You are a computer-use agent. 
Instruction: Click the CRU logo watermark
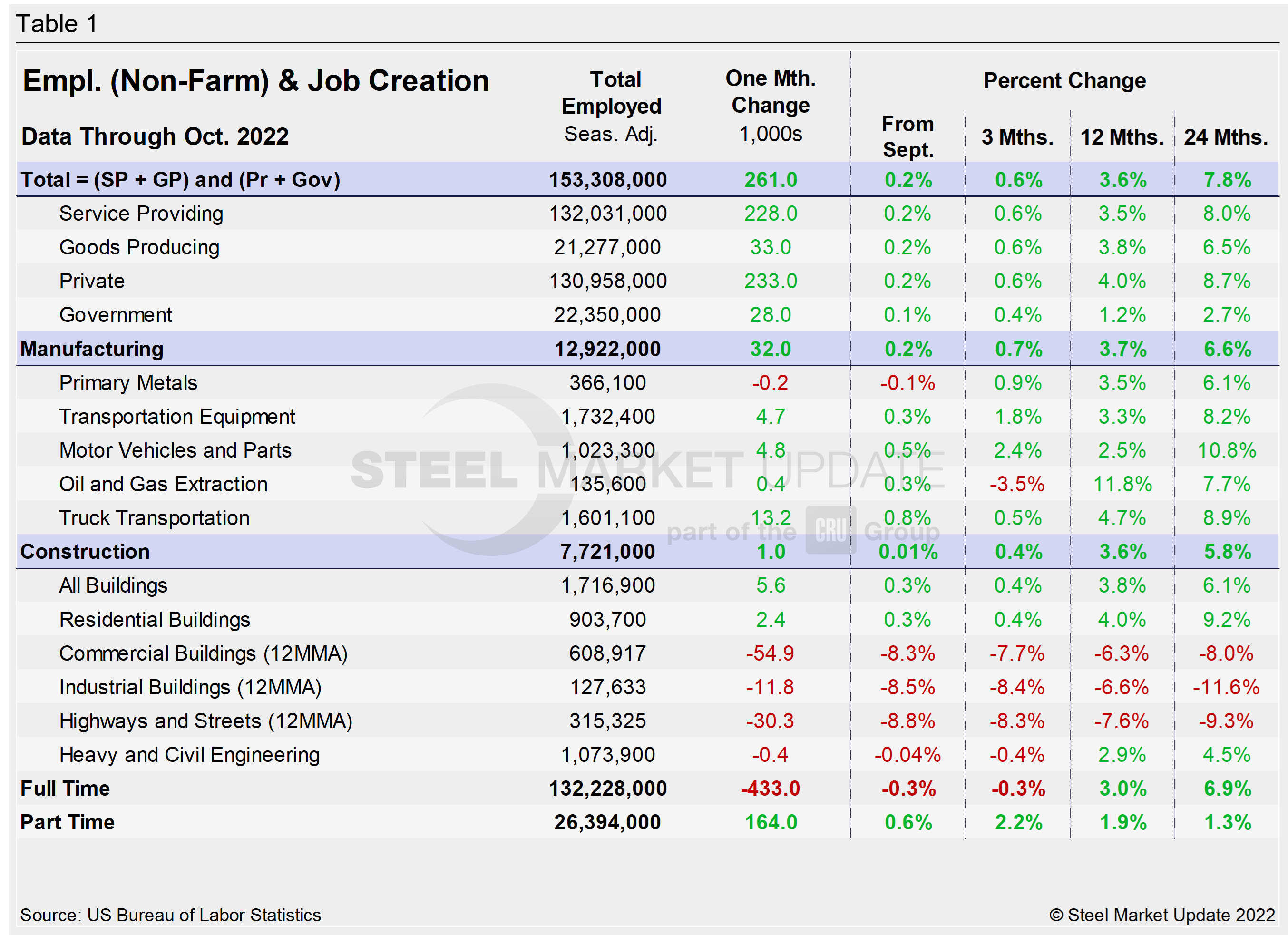830,530
